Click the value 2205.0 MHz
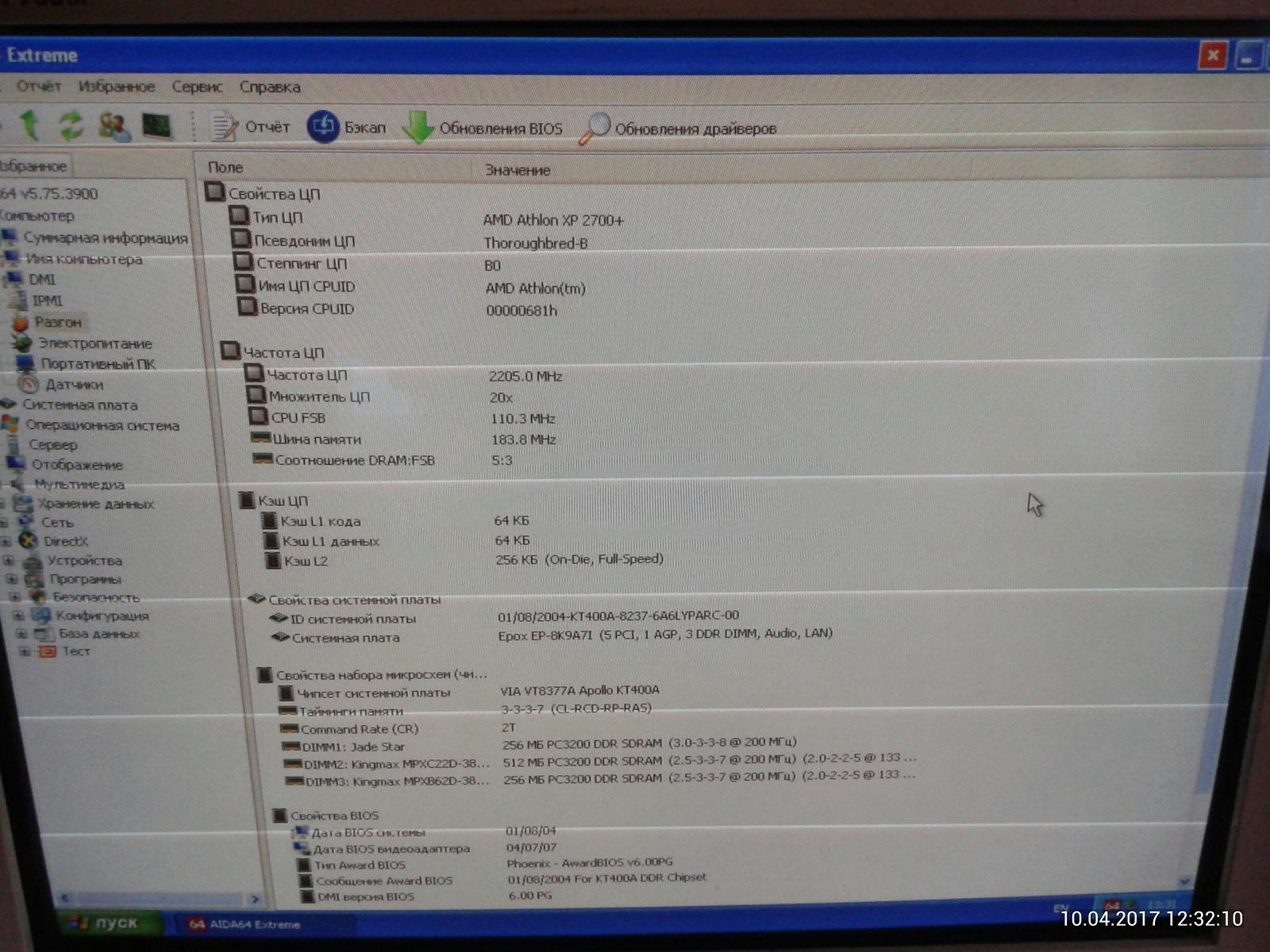The image size is (1270, 952). 525,376
